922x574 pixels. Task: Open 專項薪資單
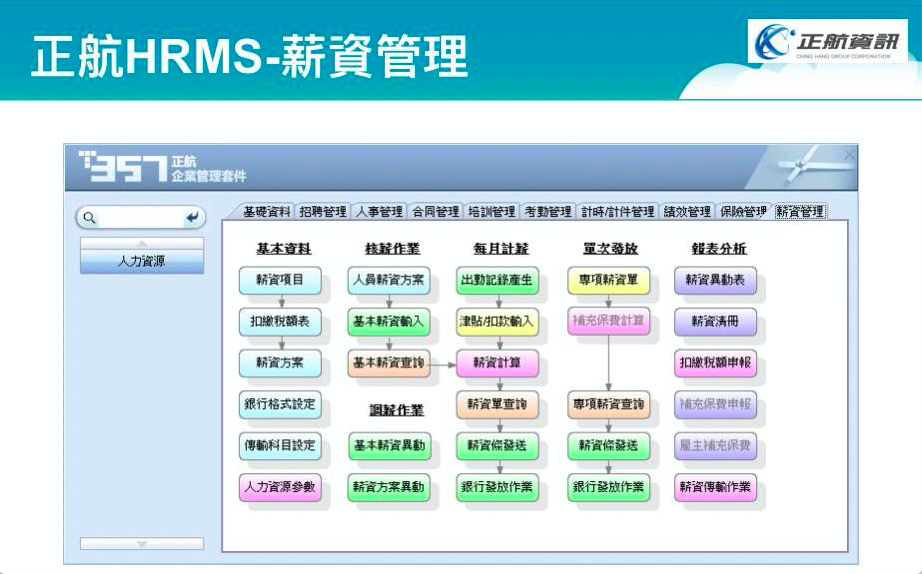point(609,281)
